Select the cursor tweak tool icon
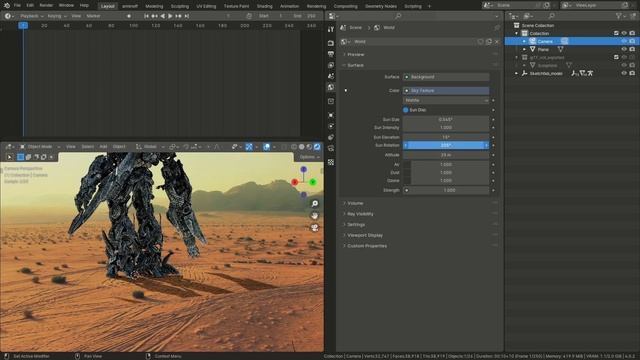This screenshot has height=360, width=640. point(10,157)
